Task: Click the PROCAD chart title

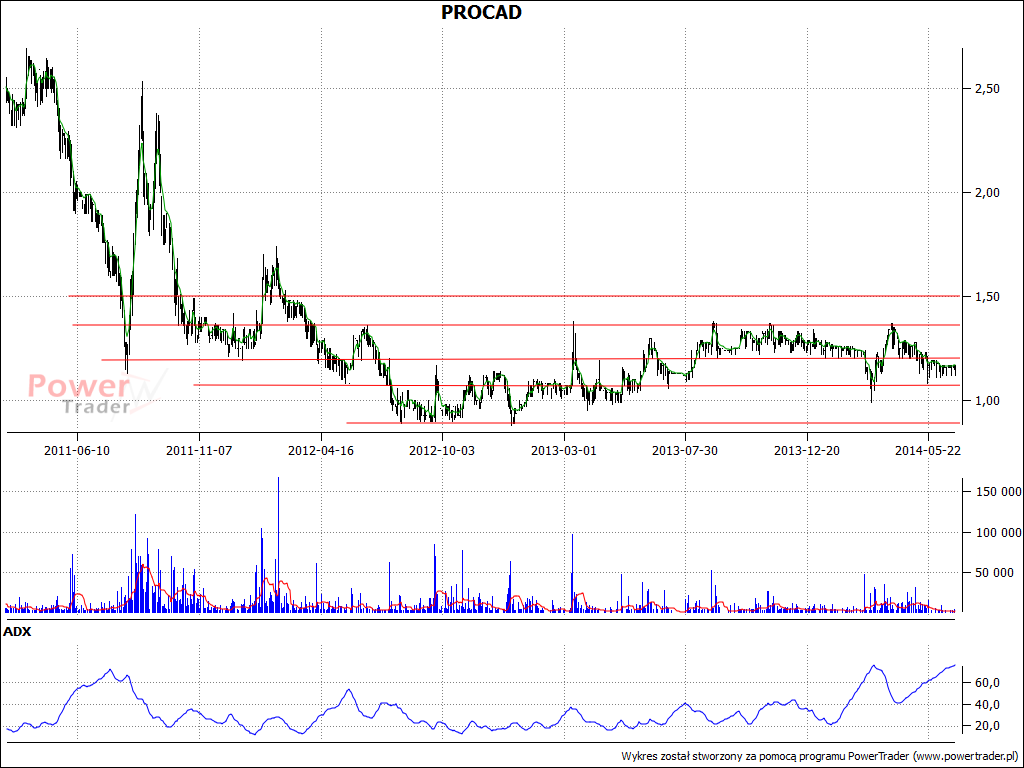Action: [481, 12]
